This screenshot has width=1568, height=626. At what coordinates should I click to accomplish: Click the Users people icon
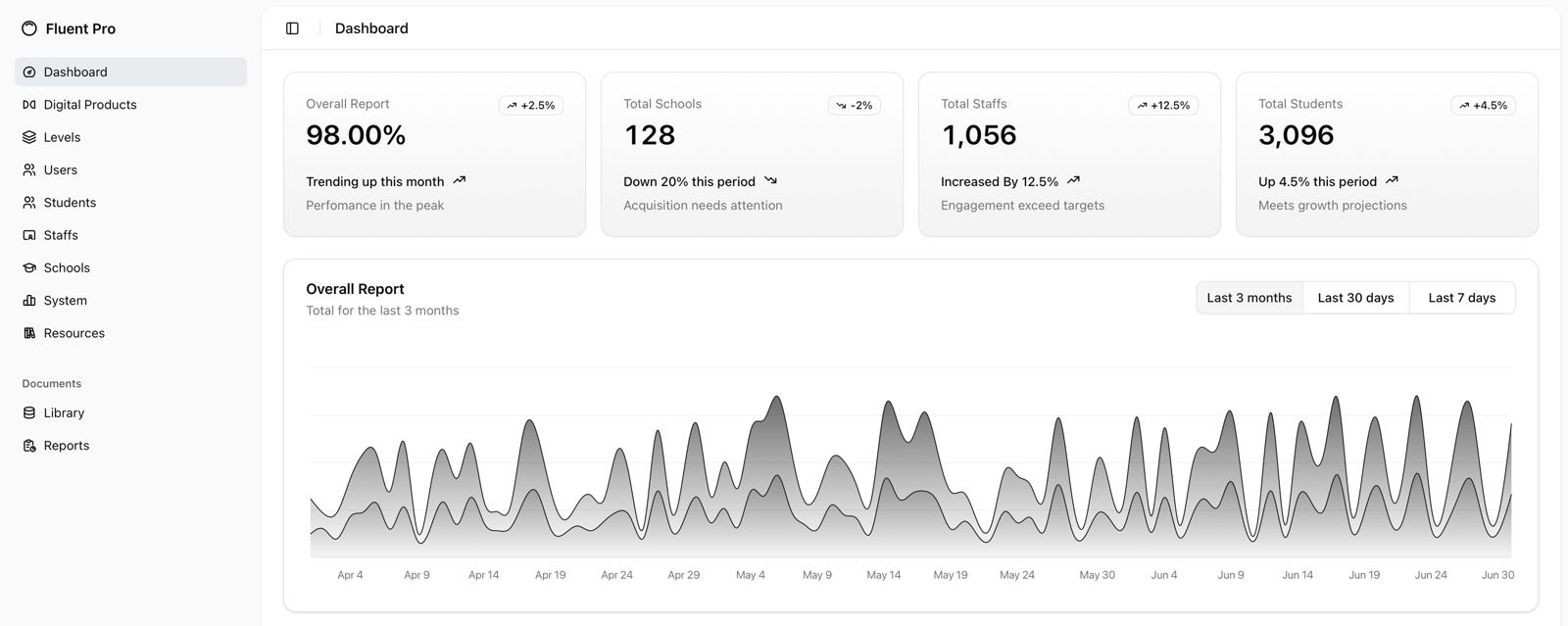click(x=29, y=169)
